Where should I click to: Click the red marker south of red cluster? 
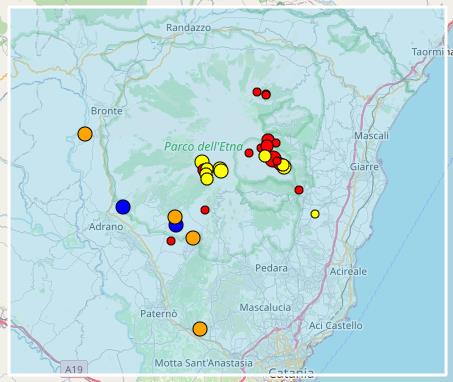click(x=299, y=190)
